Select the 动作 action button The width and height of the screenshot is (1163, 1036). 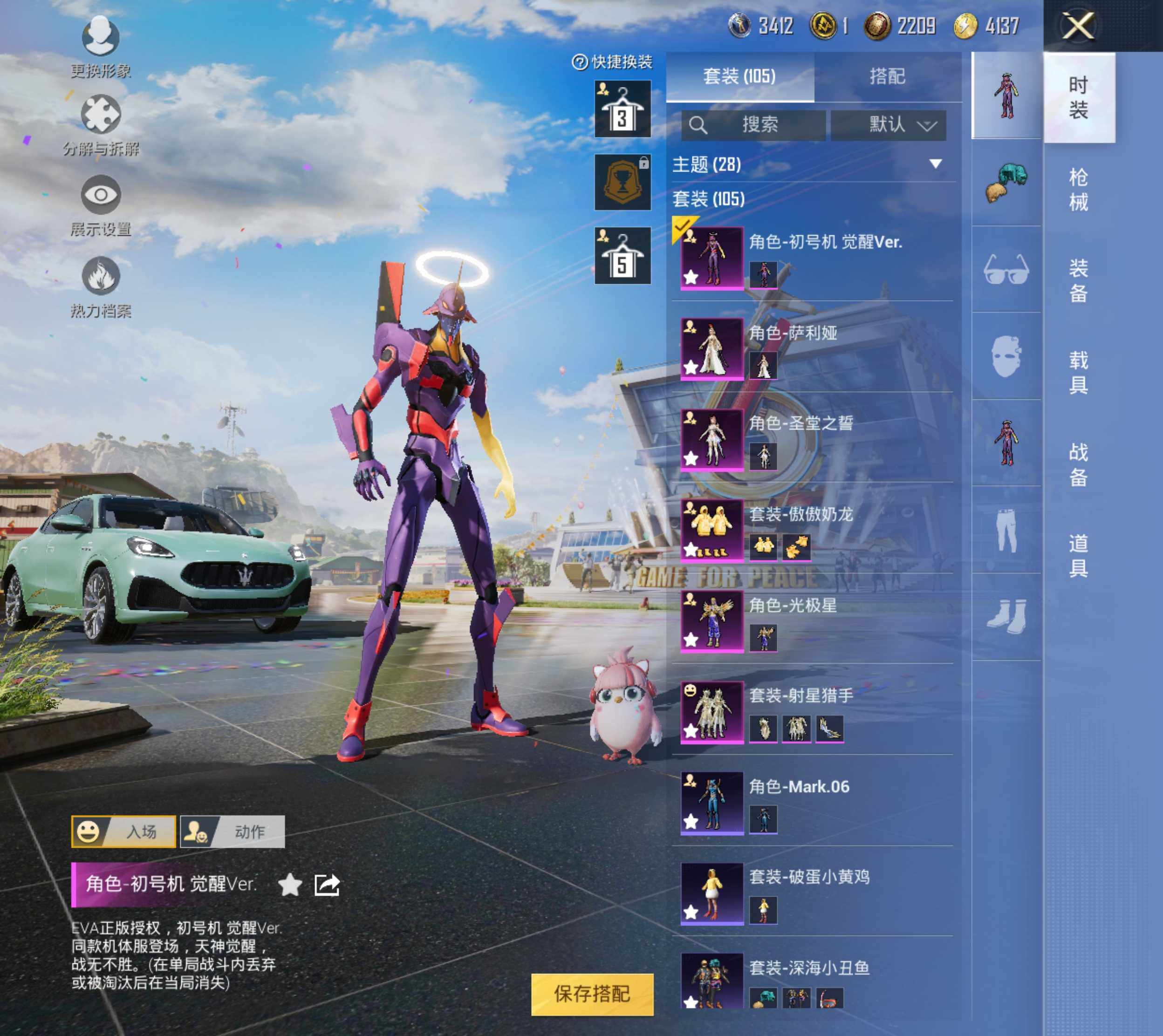click(232, 832)
